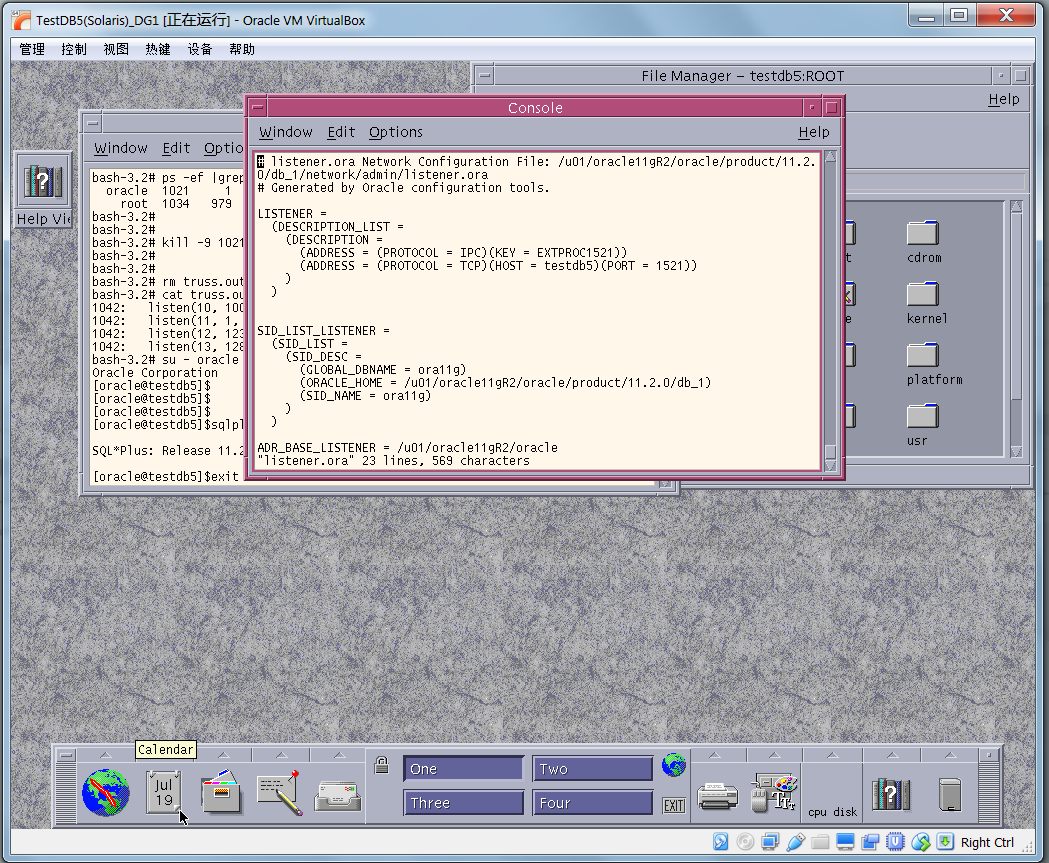This screenshot has width=1049, height=863.
Task: Lock the screen with padlock icon
Action: 381,765
